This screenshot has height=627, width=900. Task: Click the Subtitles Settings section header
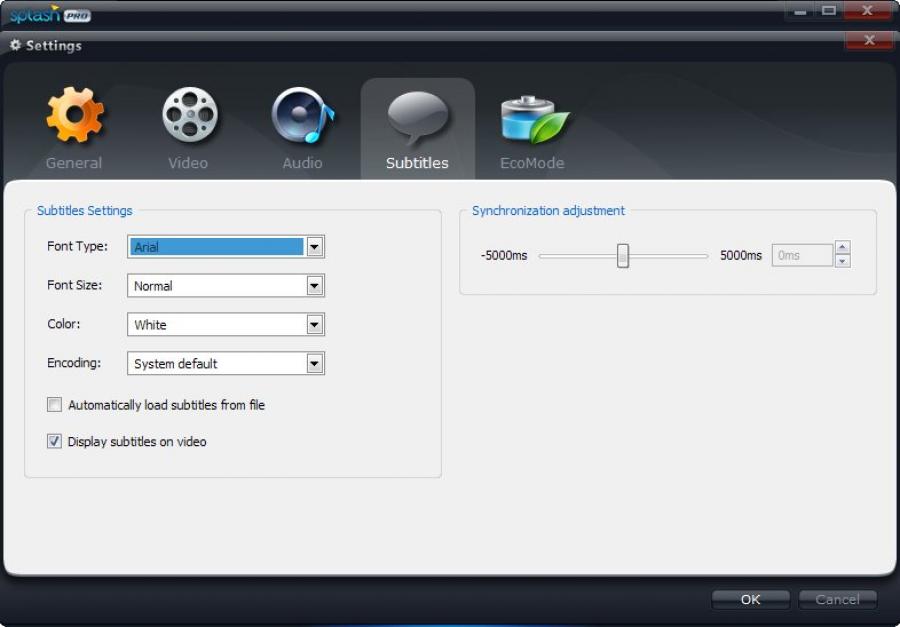pyautogui.click(x=85, y=211)
